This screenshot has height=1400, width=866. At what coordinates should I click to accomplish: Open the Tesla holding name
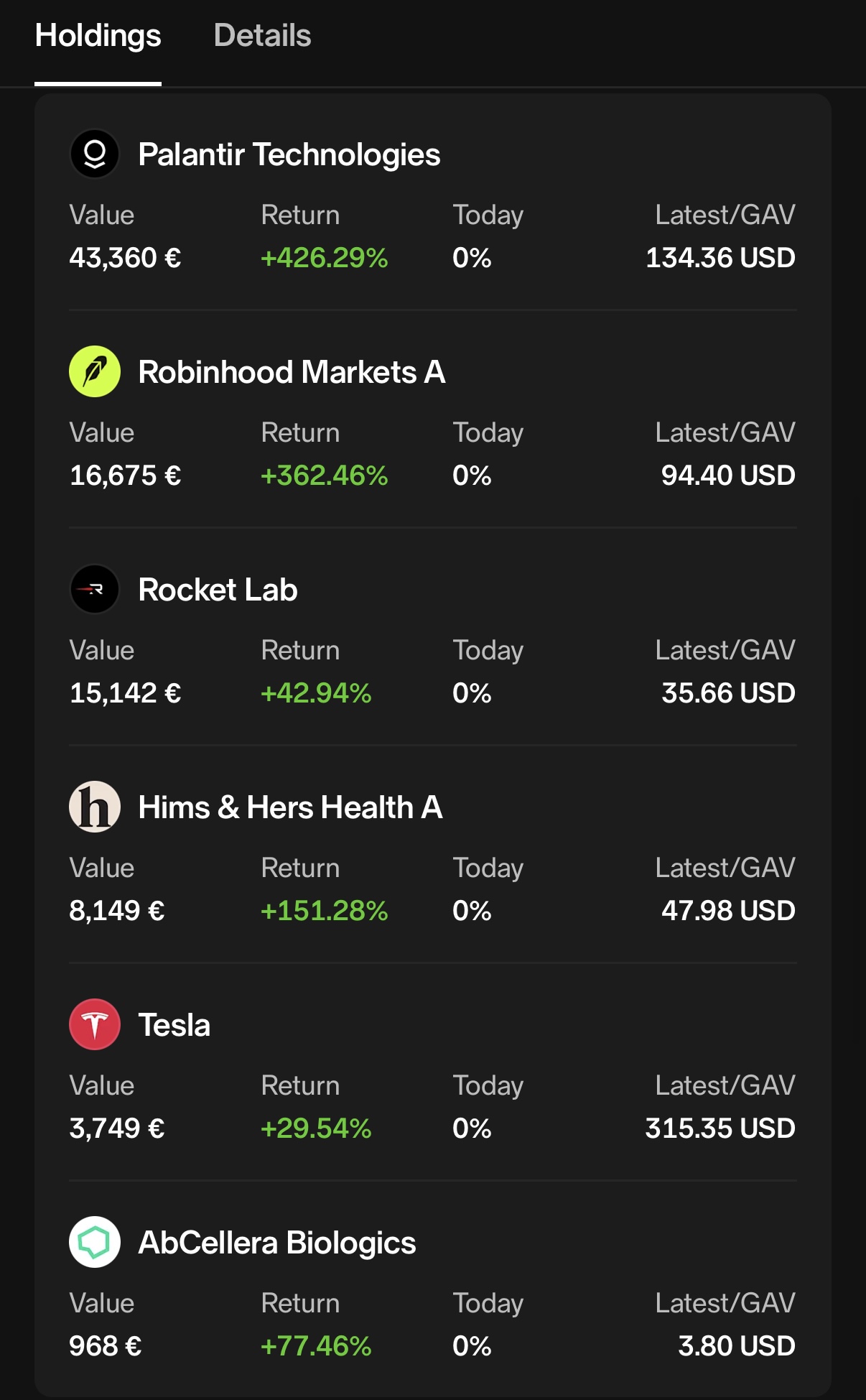174,1025
